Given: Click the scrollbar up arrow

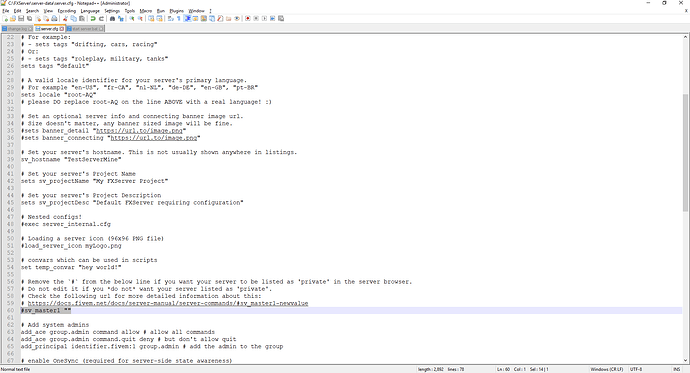Looking at the screenshot, I should point(686,37).
